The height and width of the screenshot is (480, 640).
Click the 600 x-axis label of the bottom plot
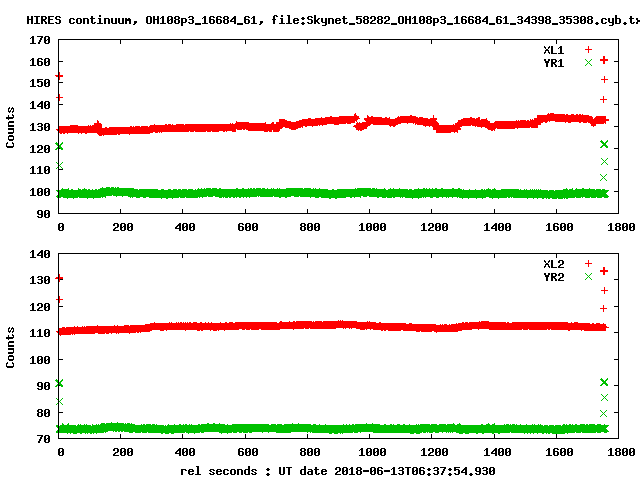point(248,452)
